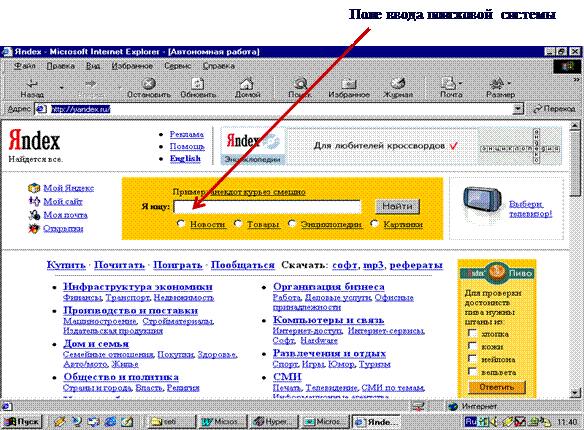
Task: Select the Картинки radio button
Action: pos(375,223)
